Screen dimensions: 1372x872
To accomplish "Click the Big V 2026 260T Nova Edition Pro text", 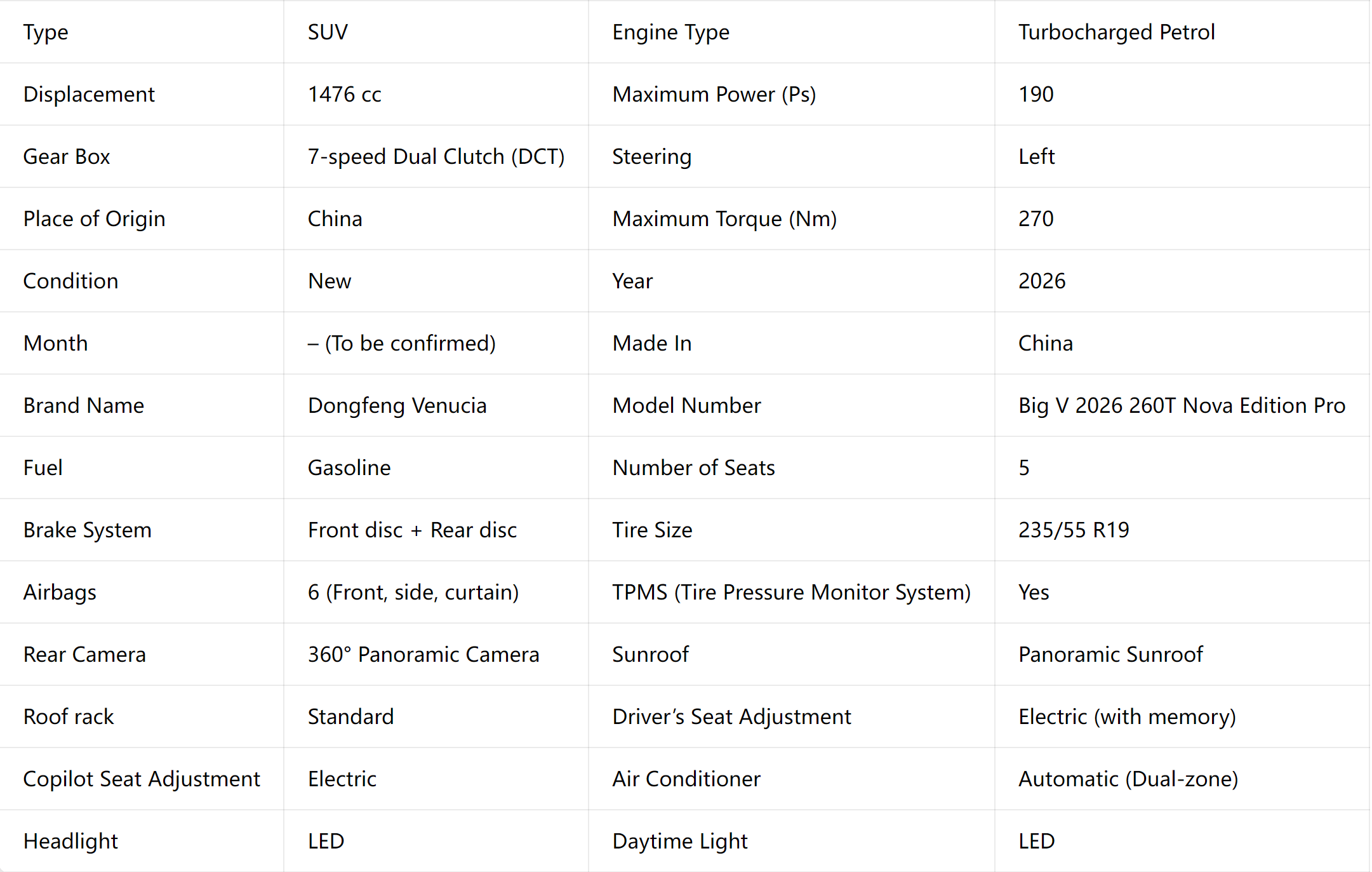I will coord(1182,405).
